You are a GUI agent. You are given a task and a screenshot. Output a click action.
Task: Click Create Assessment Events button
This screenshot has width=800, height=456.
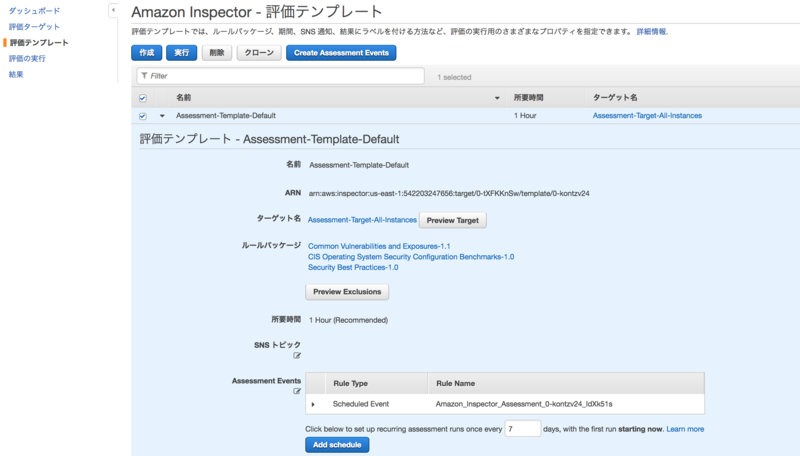pyautogui.click(x=341, y=53)
